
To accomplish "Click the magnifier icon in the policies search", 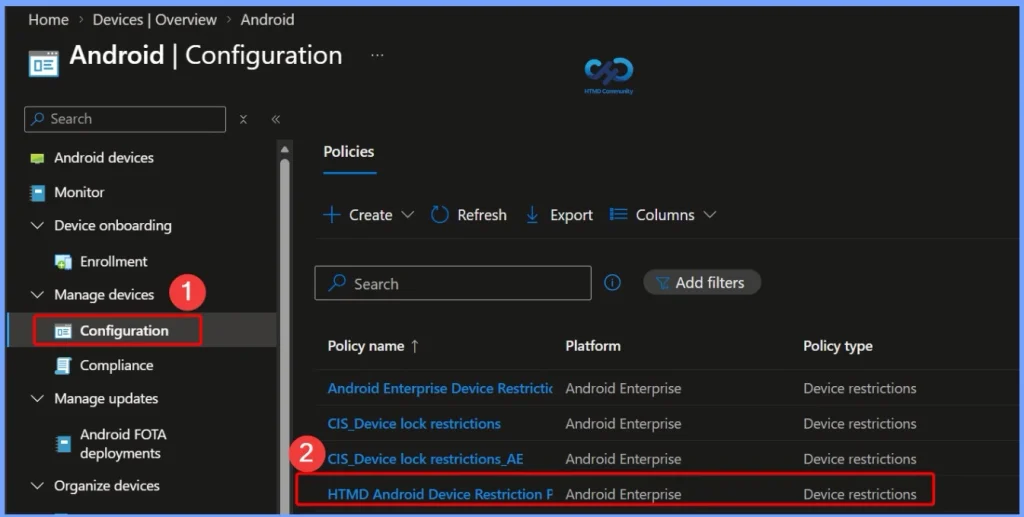I will (337, 283).
